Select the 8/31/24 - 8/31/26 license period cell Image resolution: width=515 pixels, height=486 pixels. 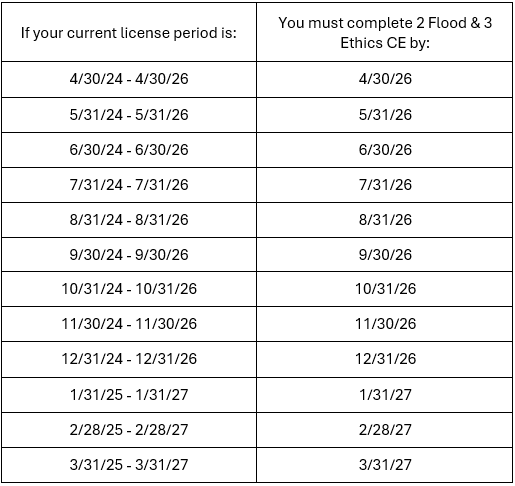click(129, 220)
